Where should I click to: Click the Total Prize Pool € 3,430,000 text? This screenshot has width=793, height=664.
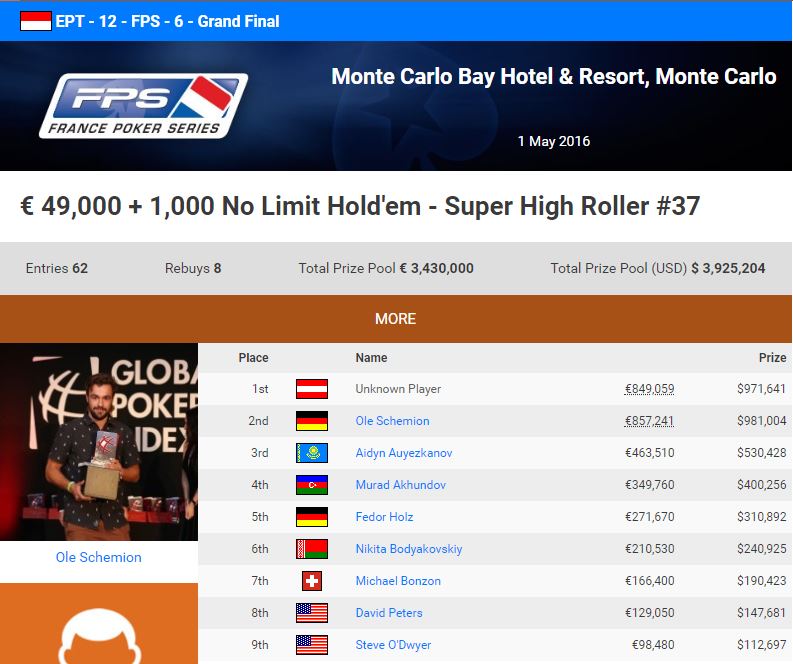click(x=386, y=268)
